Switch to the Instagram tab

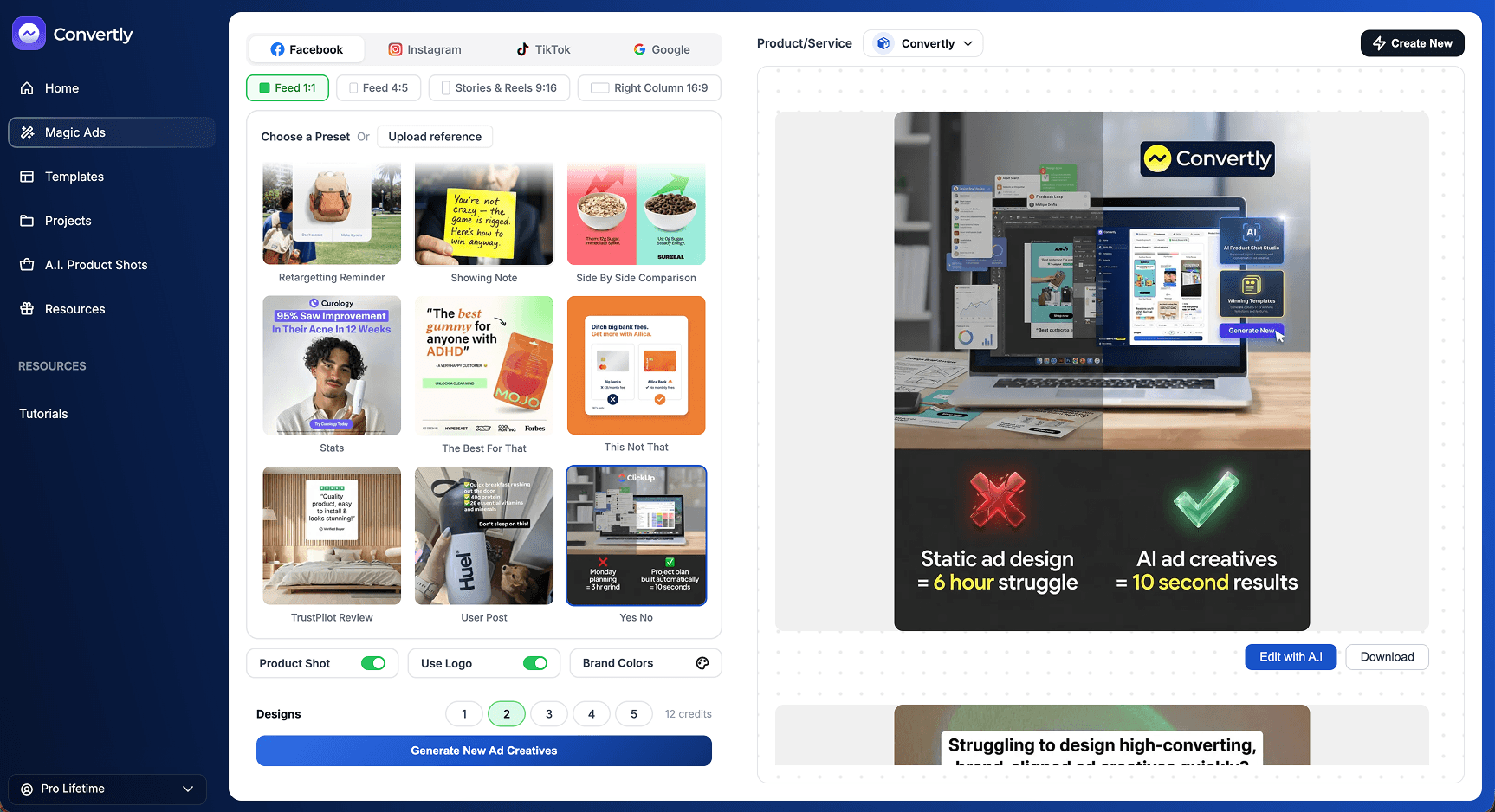coord(424,49)
